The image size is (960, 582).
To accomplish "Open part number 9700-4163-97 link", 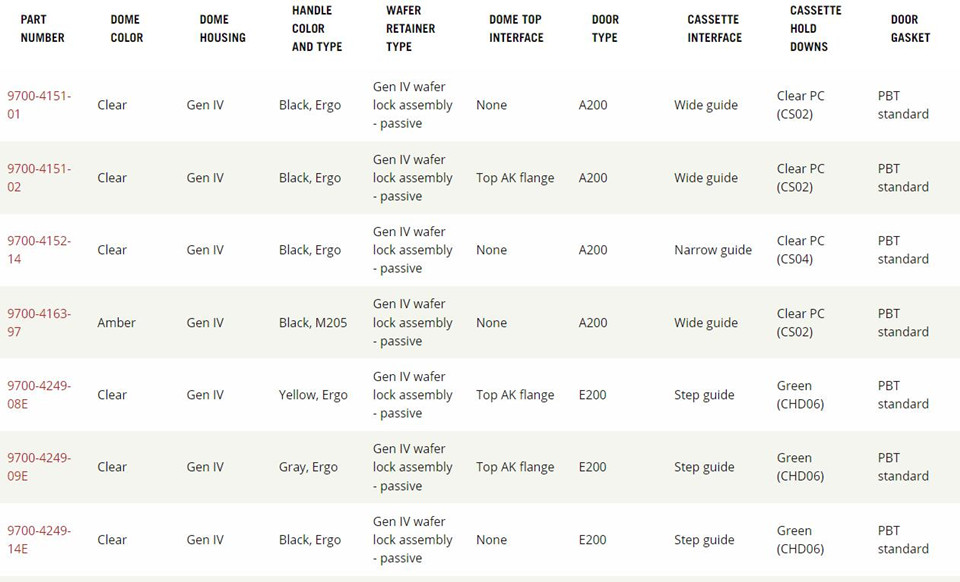I will (39, 323).
